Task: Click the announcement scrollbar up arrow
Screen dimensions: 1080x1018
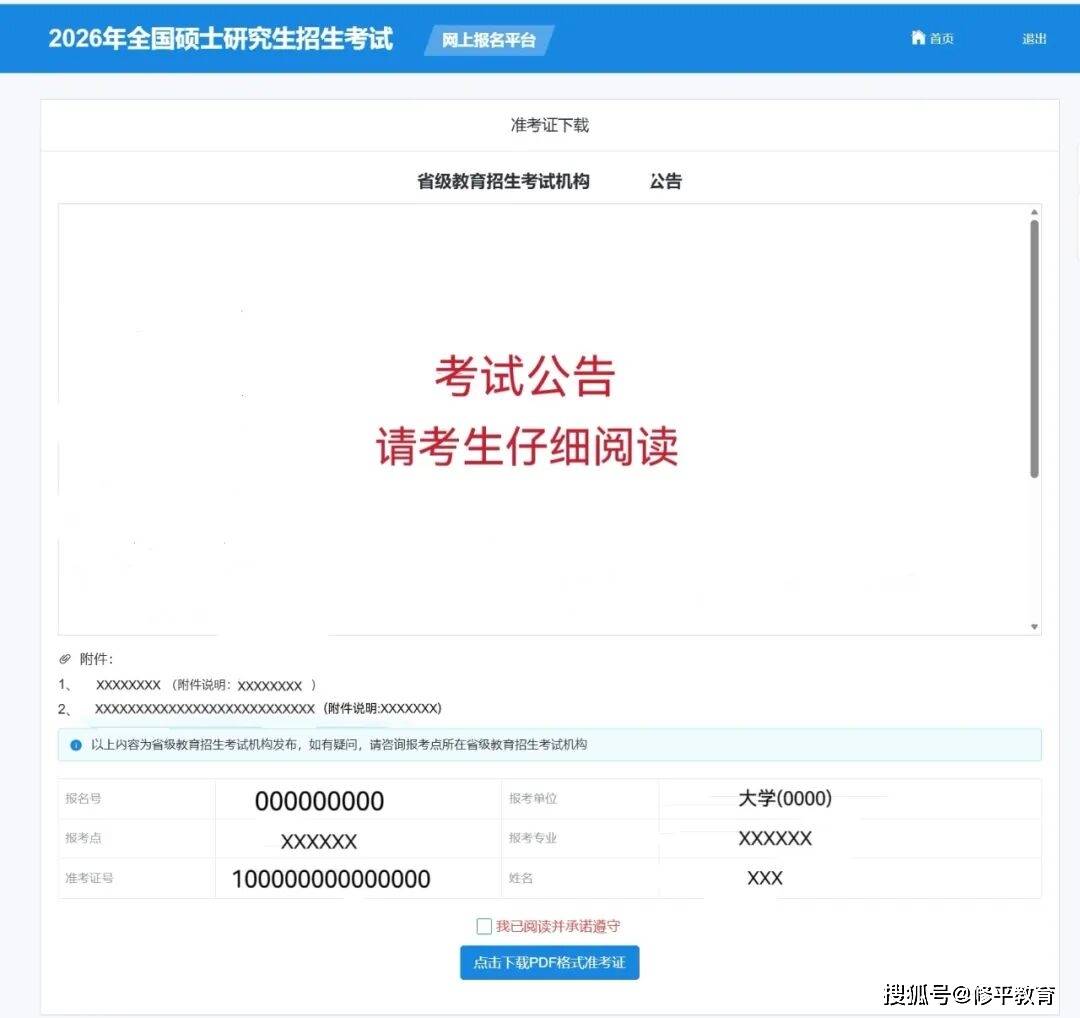Action: [1034, 212]
